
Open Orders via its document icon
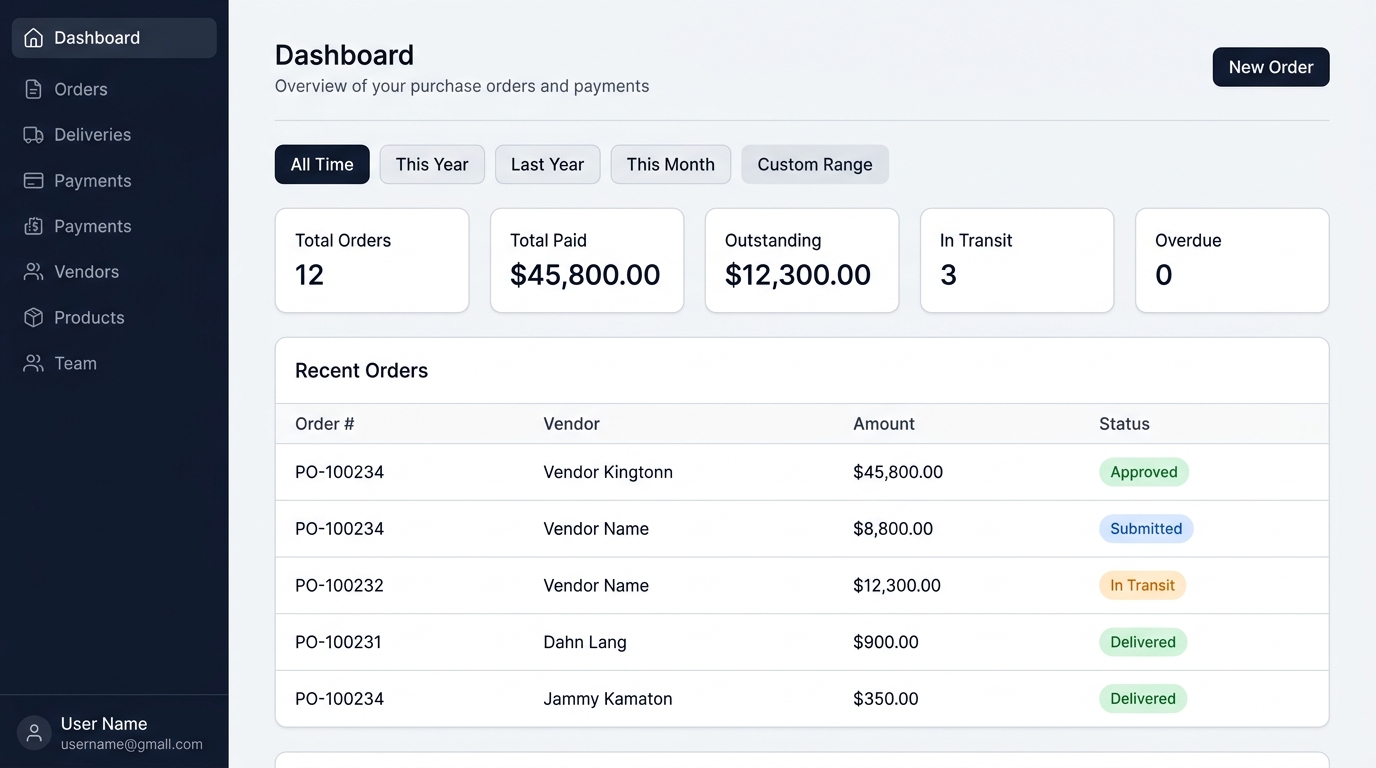(x=34, y=89)
